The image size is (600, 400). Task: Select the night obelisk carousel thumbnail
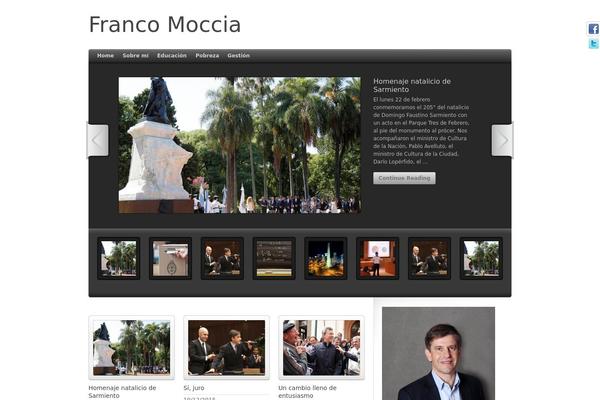[326, 258]
